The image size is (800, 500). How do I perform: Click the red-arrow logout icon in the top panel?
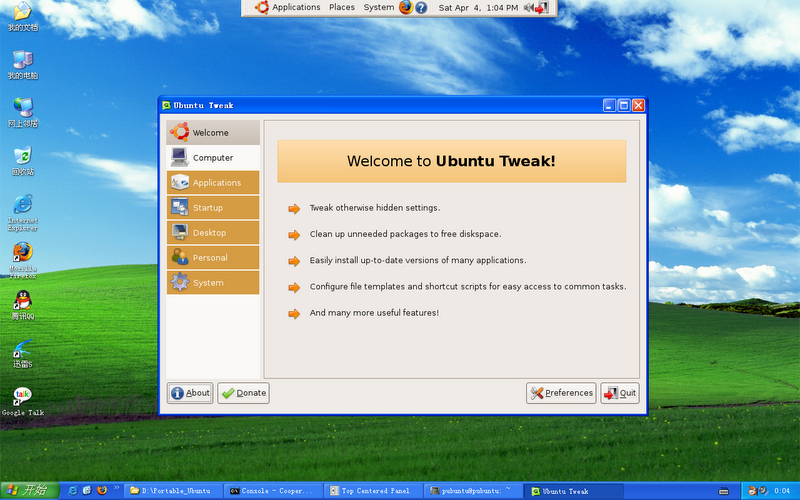click(x=541, y=8)
